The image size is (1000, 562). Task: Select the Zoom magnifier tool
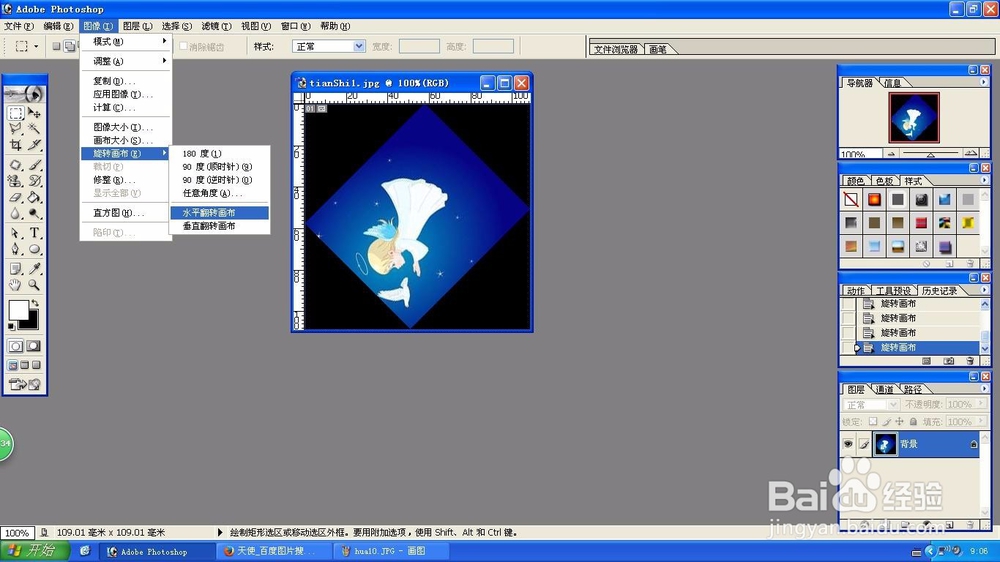34,285
